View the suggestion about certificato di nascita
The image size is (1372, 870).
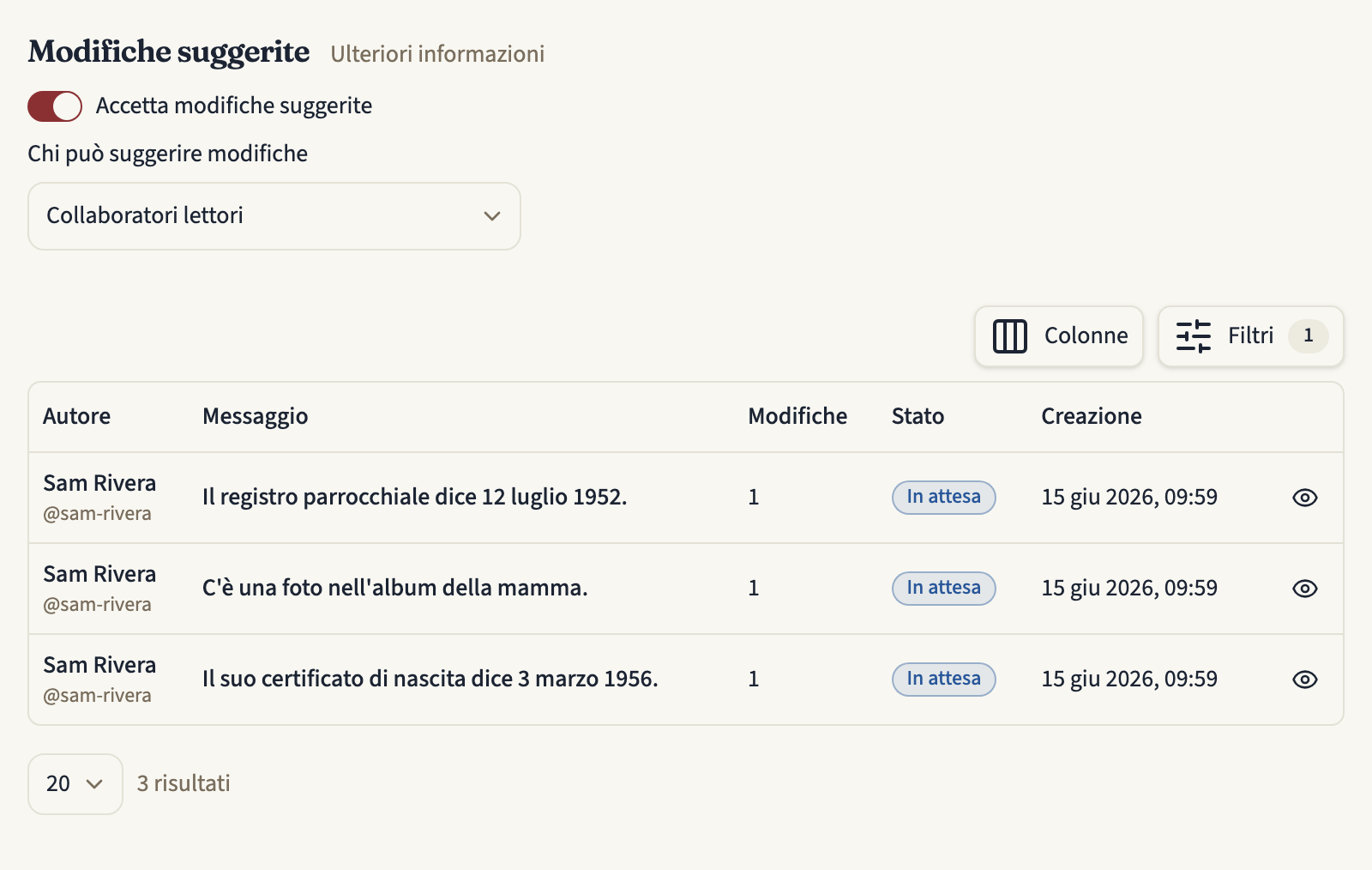tap(1304, 680)
